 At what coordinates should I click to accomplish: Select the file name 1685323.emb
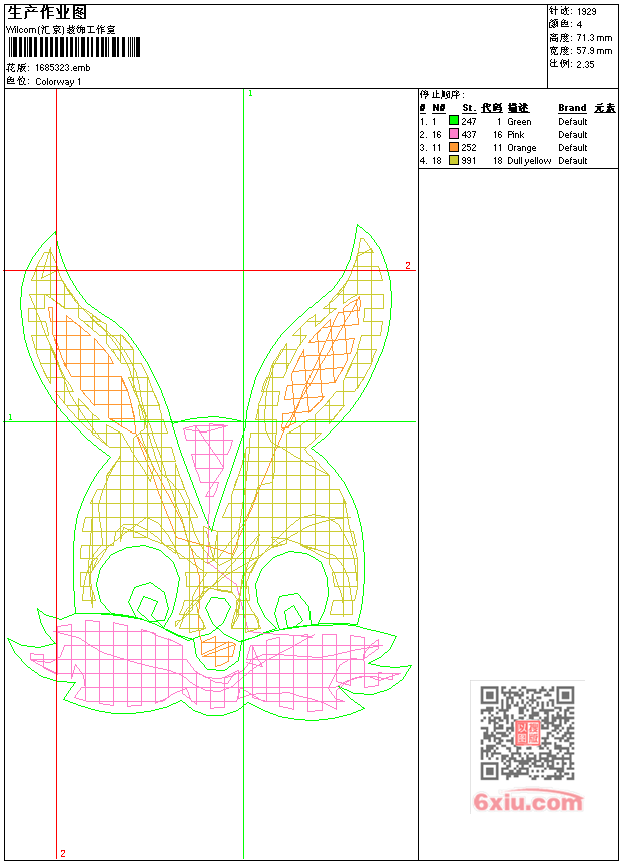63,68
